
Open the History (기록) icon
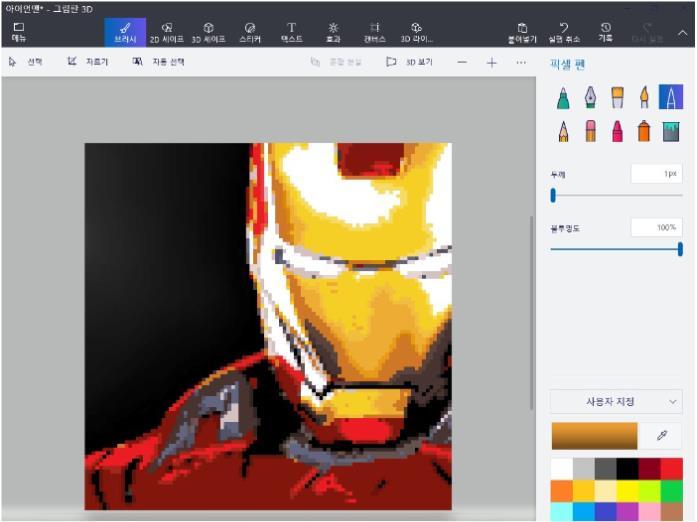(x=605, y=28)
